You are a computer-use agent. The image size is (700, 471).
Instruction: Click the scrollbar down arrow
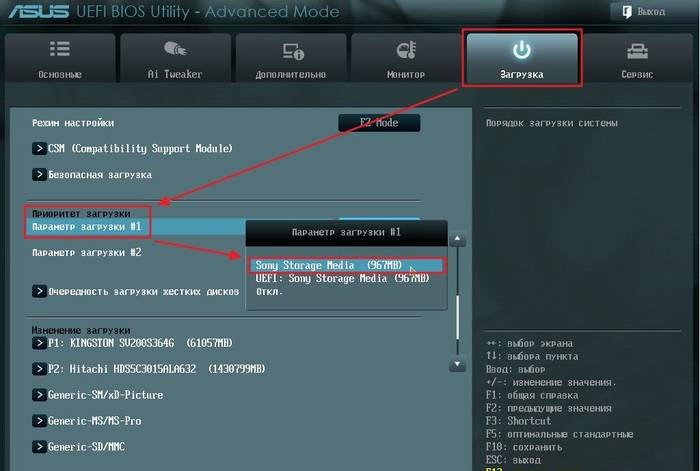tap(457, 364)
